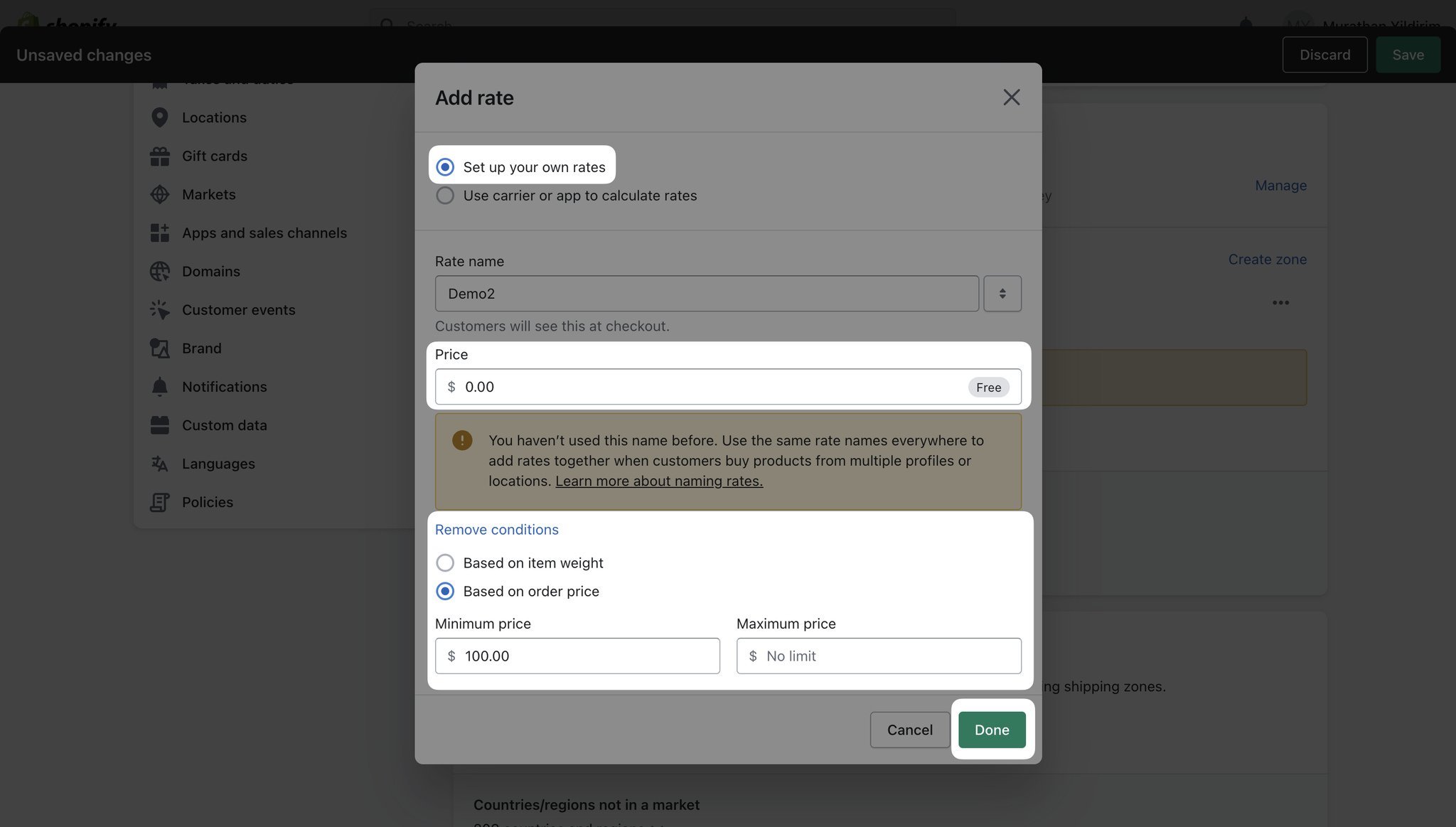Click Countries/regions not in a market heading
1456x827 pixels.
pos(587,804)
